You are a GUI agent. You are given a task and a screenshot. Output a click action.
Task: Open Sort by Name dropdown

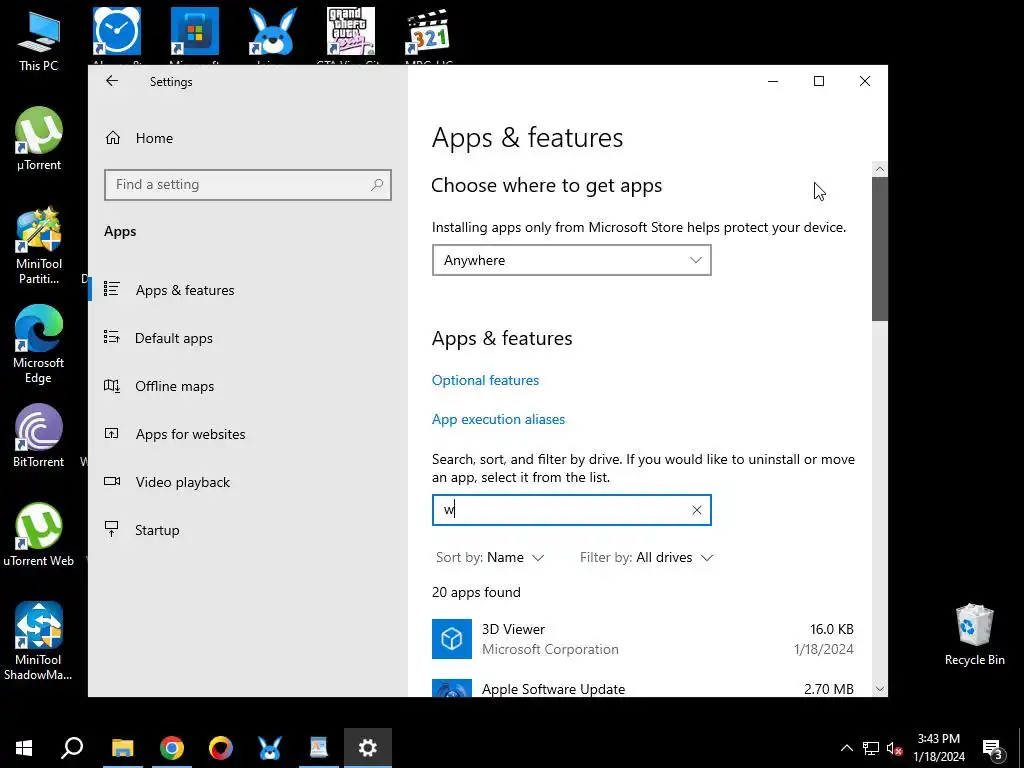pos(490,557)
